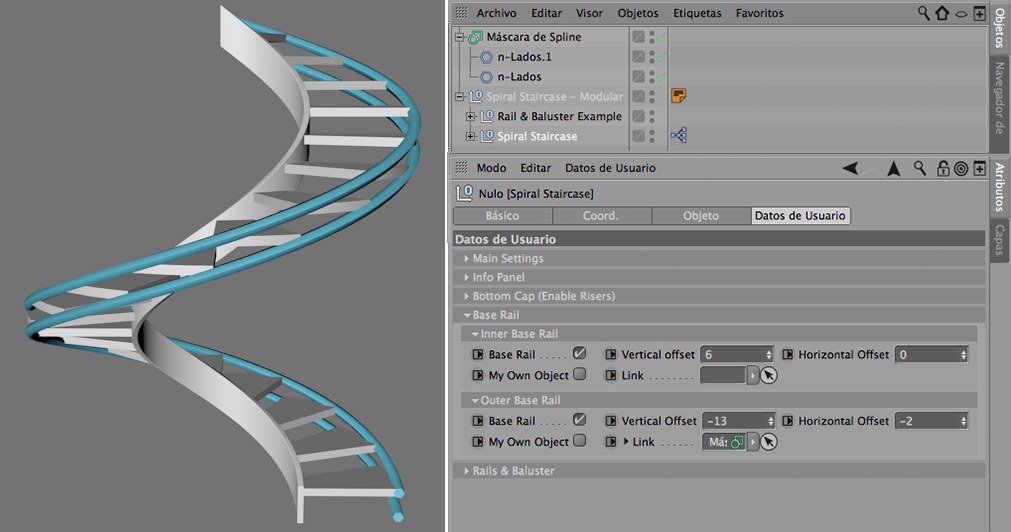
Task: Switch to the Coord. tab
Action: [601, 215]
